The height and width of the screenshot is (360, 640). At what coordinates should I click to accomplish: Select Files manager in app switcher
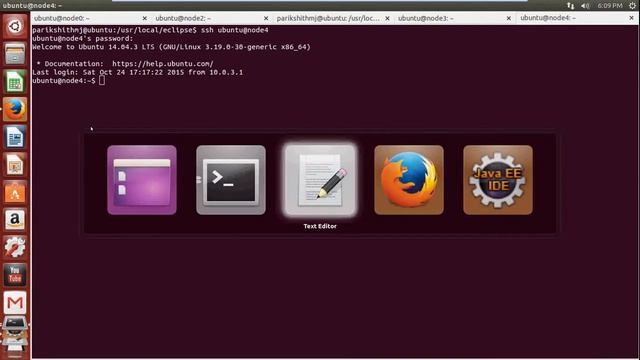pyautogui.click(x=142, y=180)
